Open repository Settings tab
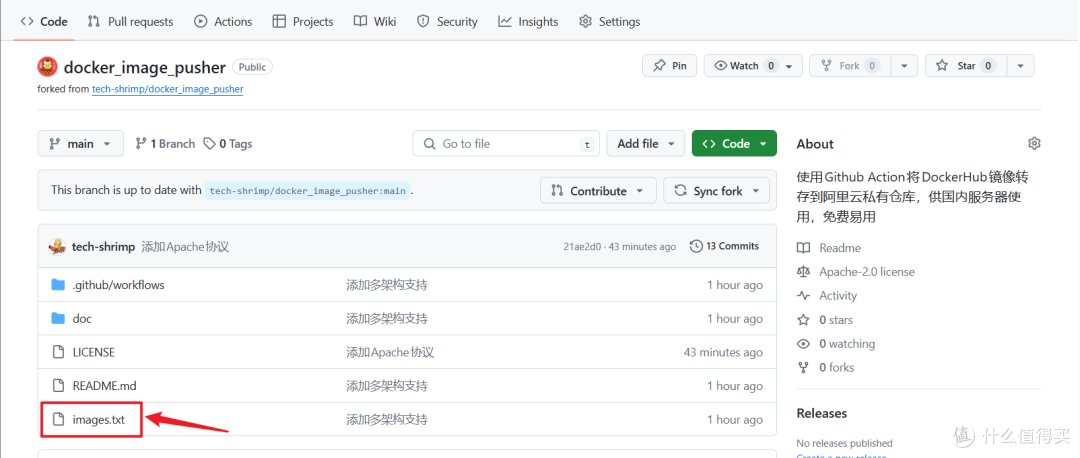 610,21
